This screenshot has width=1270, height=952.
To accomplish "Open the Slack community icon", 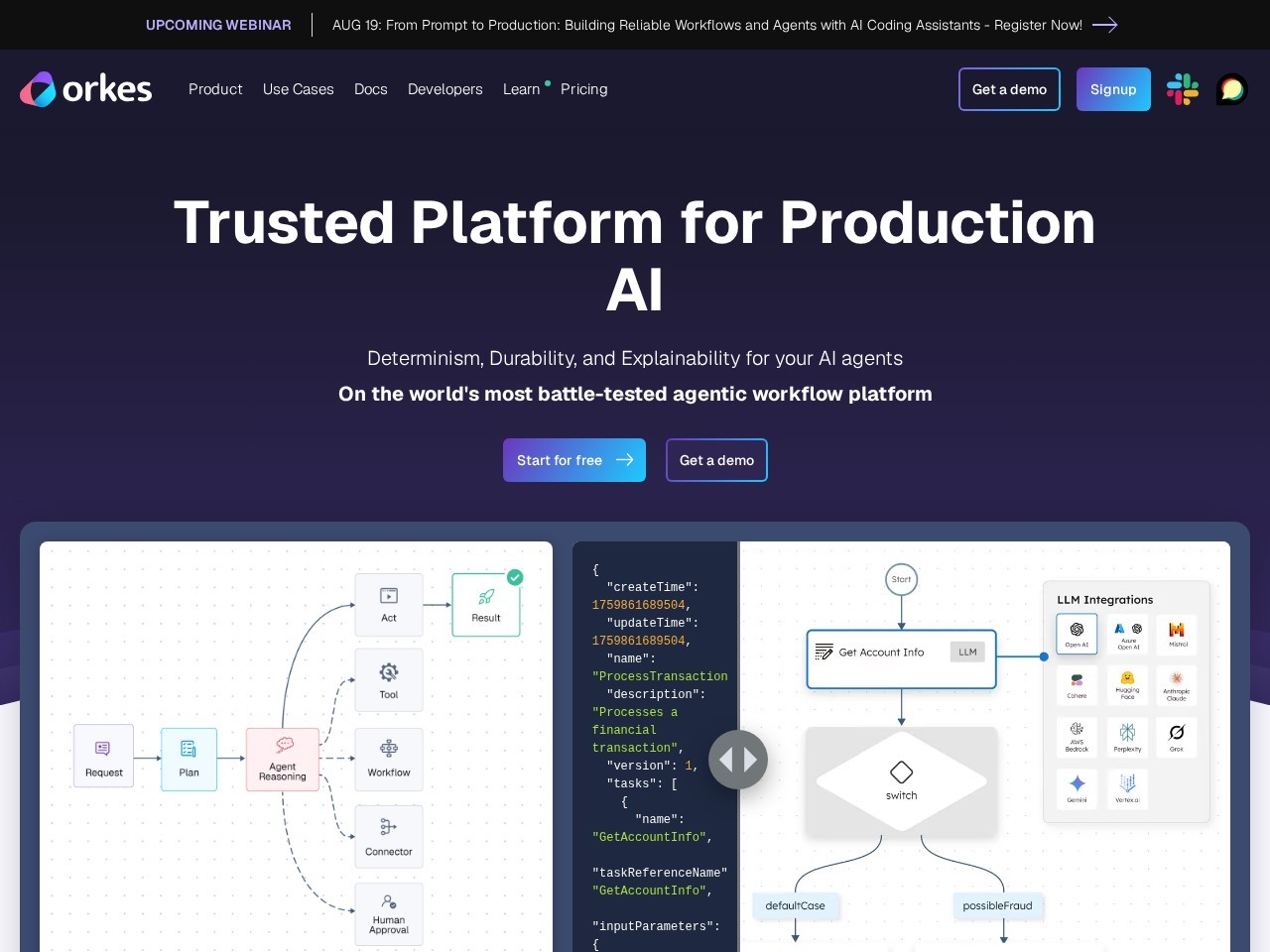I will click(1183, 89).
